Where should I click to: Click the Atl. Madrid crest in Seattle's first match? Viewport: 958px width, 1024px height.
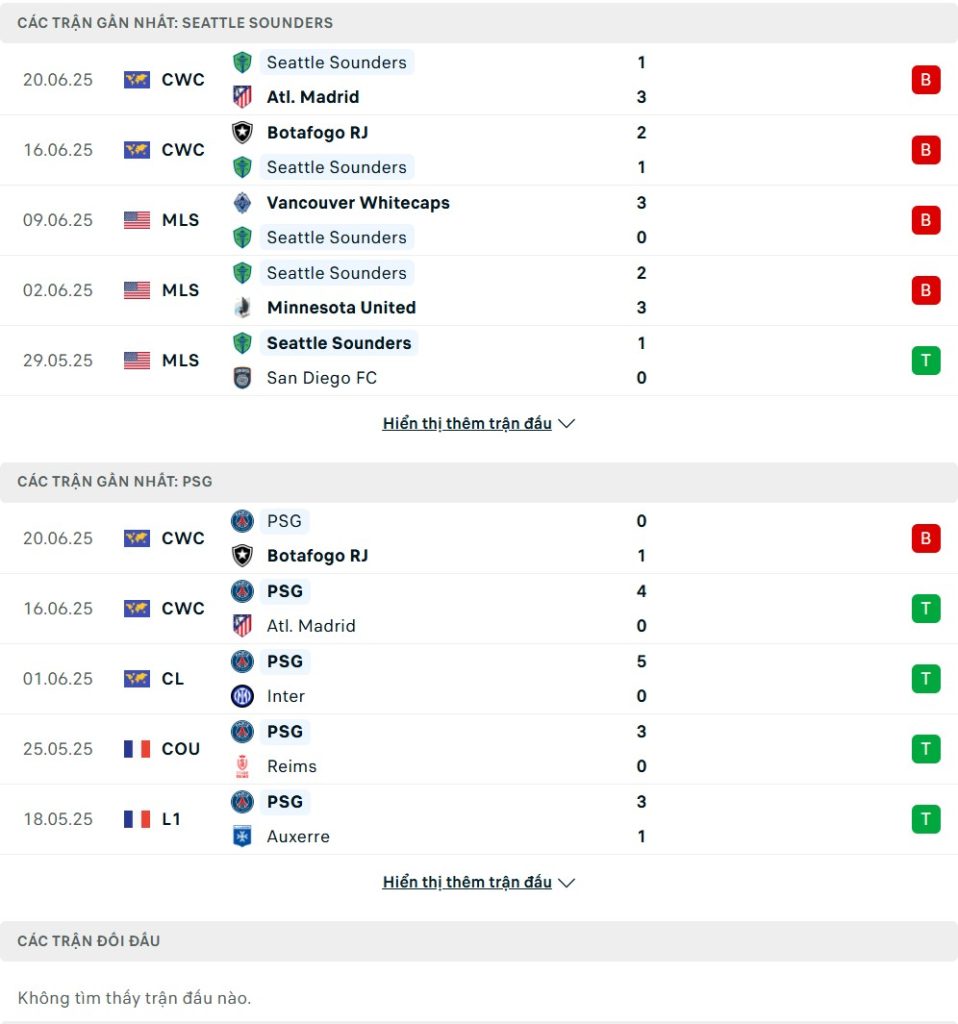click(242, 97)
